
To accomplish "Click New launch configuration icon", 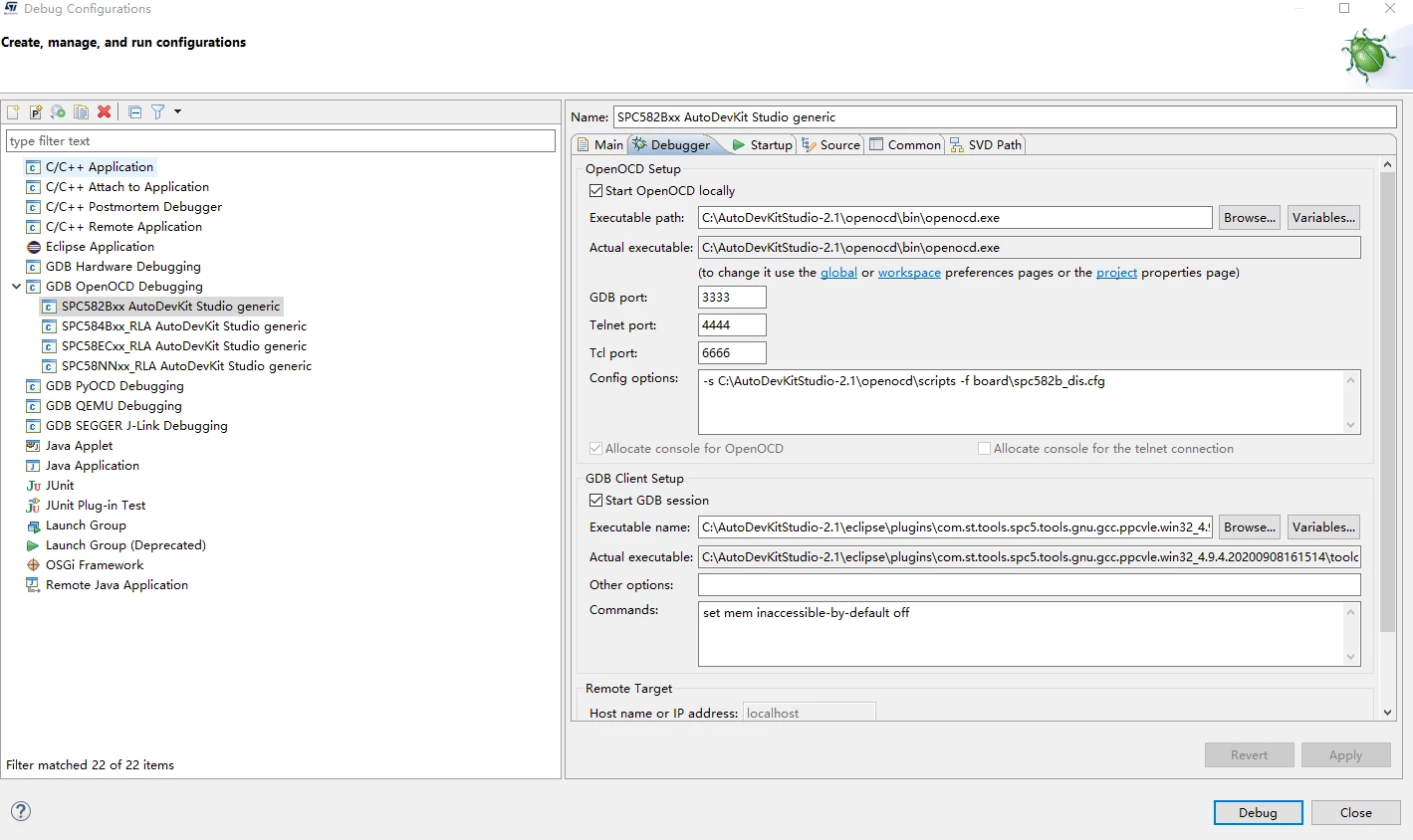I will (13, 111).
